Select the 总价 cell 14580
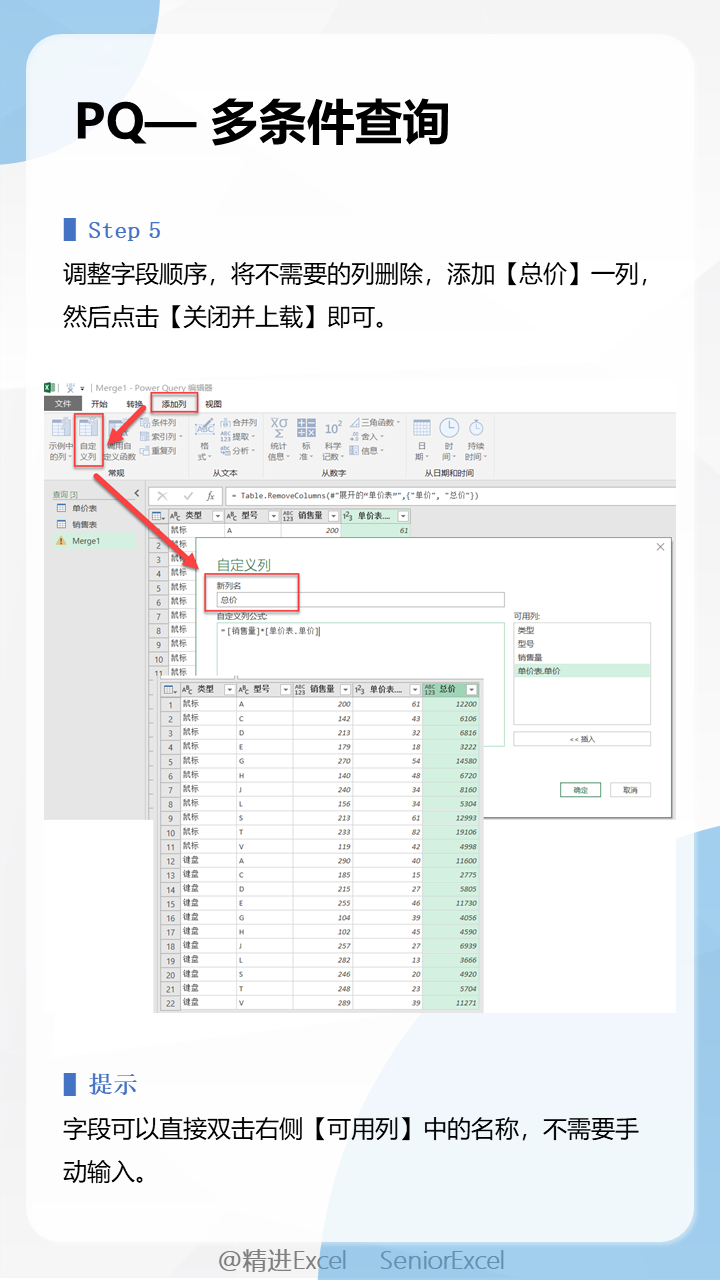 pos(451,761)
